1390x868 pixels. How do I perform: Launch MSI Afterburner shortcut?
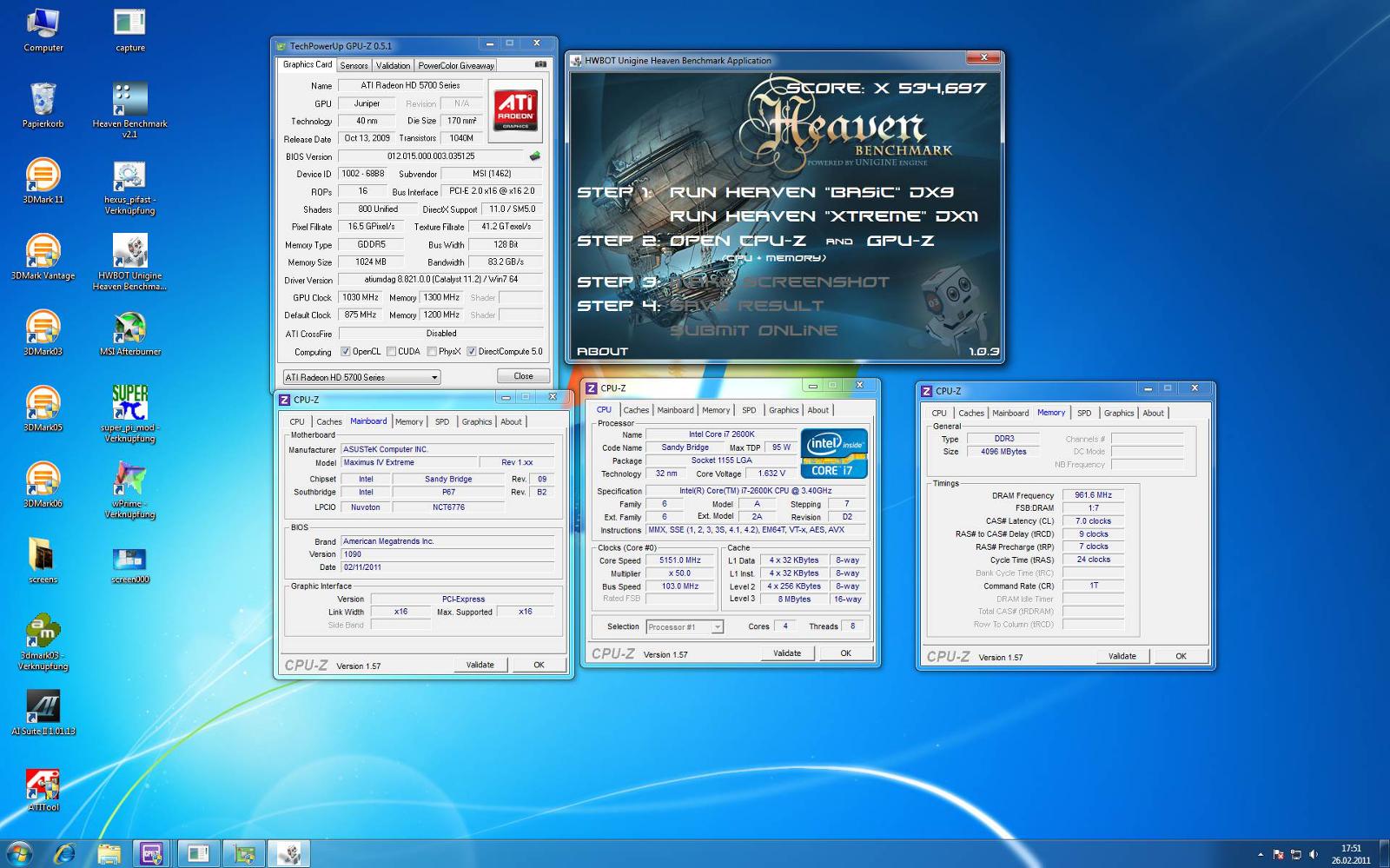click(129, 333)
